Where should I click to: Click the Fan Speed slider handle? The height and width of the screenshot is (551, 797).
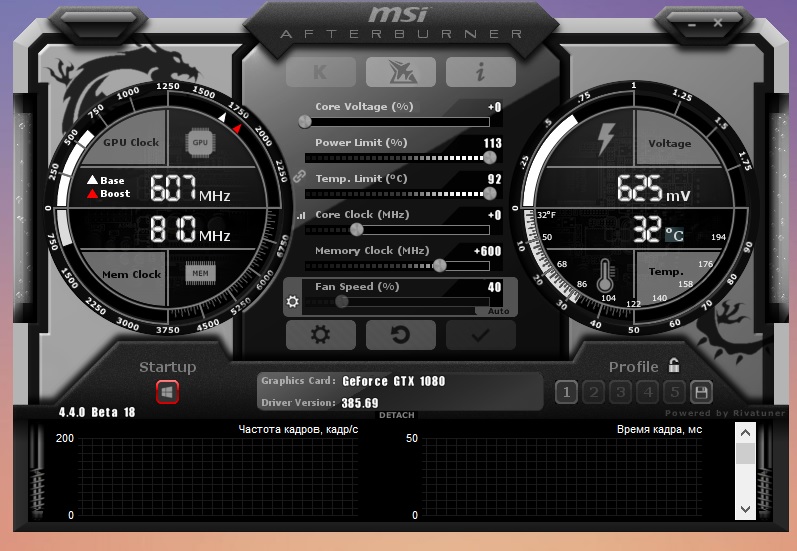342,301
